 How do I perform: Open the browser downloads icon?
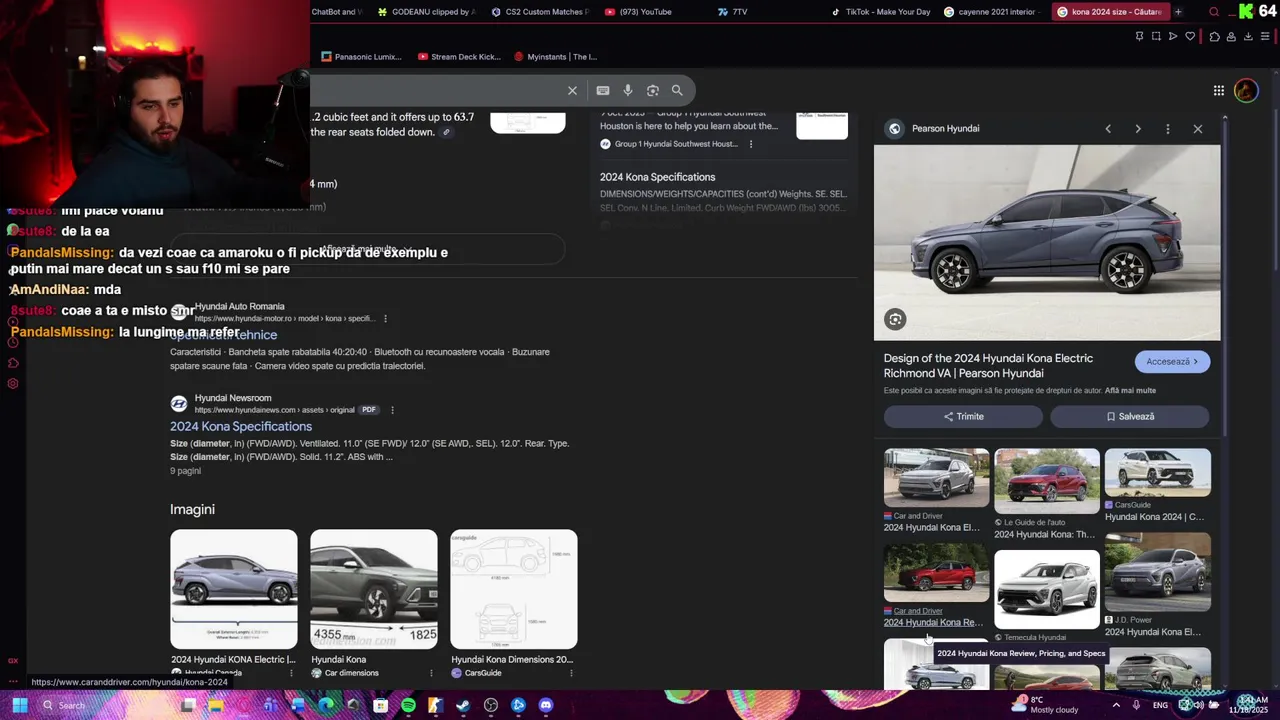[1248, 37]
